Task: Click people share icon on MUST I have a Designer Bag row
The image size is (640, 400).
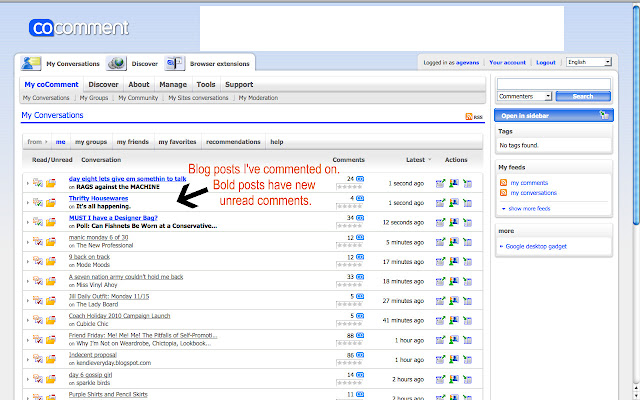Action: click(454, 222)
